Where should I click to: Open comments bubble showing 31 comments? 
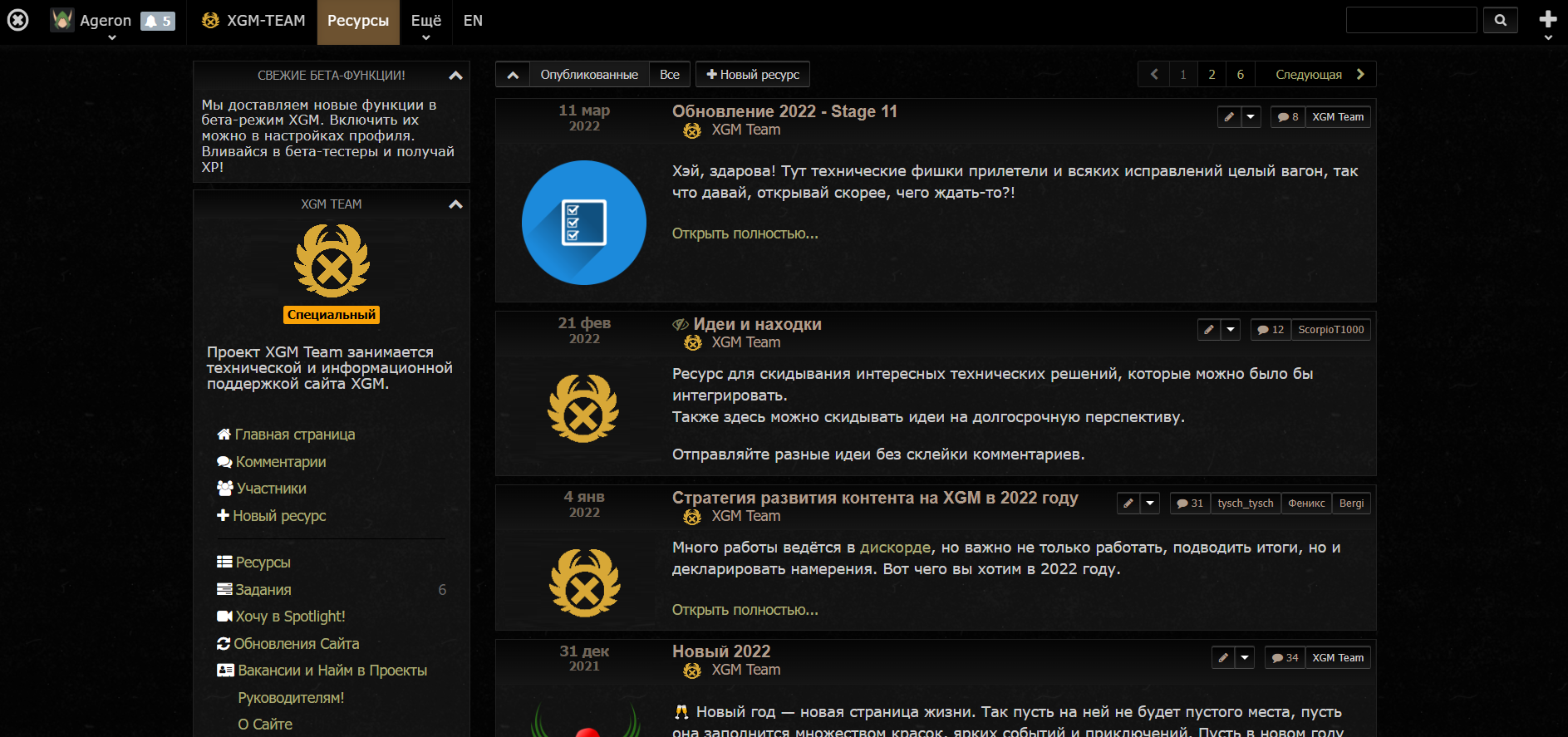[1190, 504]
